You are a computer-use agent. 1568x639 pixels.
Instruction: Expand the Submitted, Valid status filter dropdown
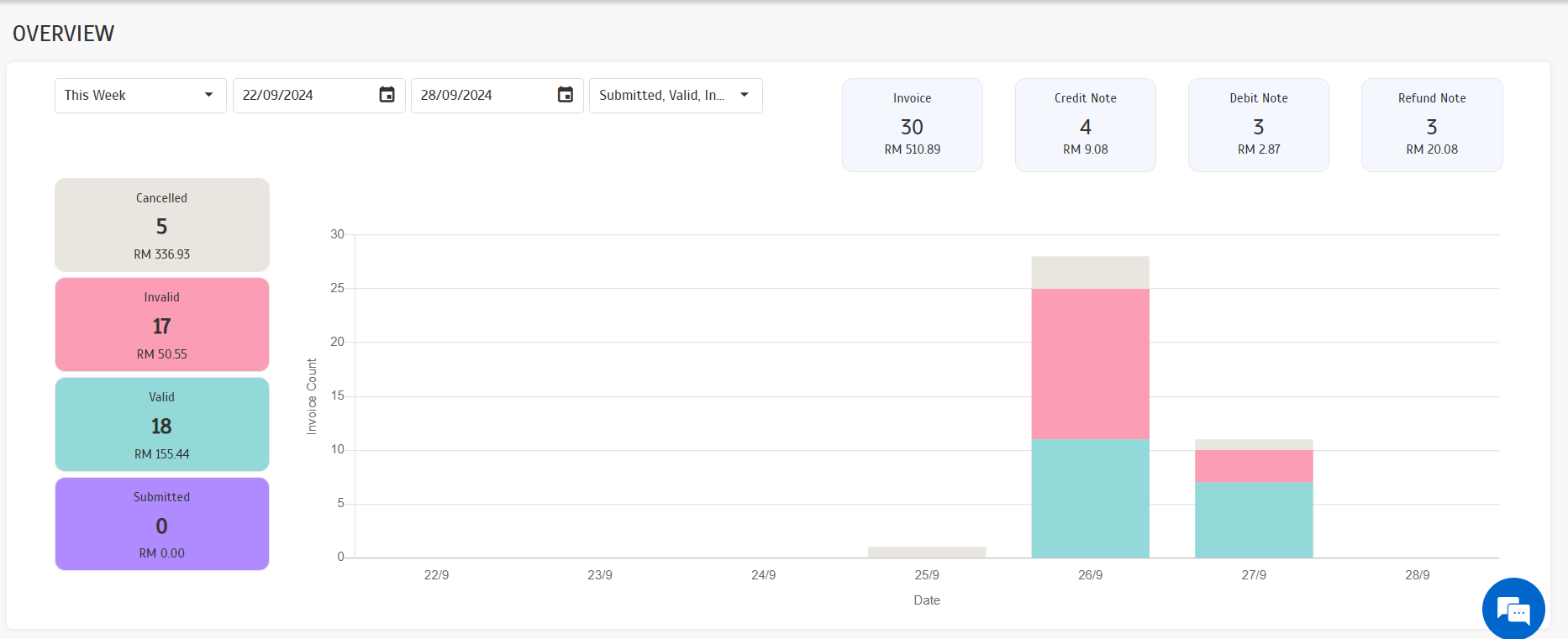tap(675, 96)
